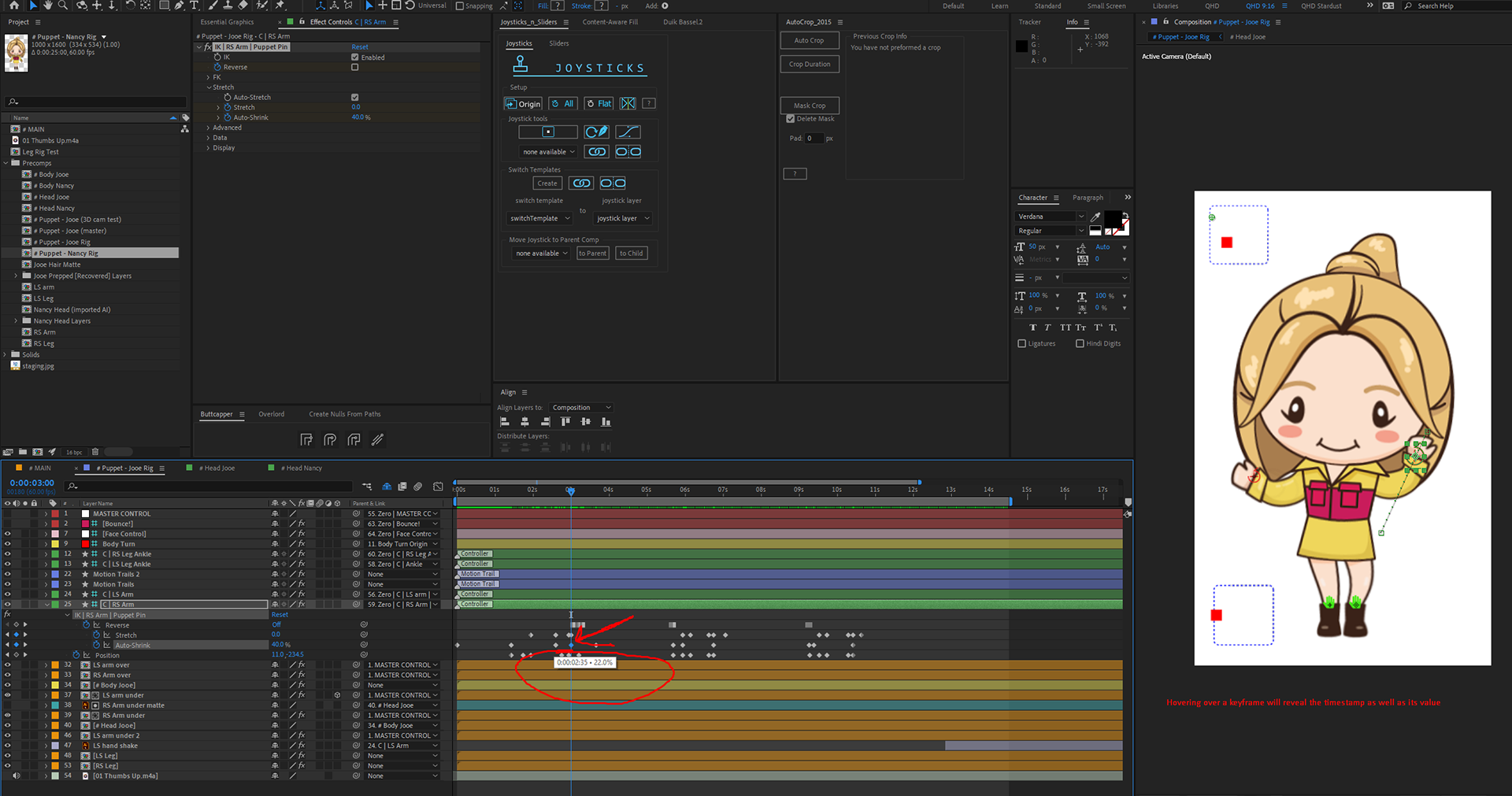Open Align Layers to Composition dropdown

pyautogui.click(x=581, y=407)
